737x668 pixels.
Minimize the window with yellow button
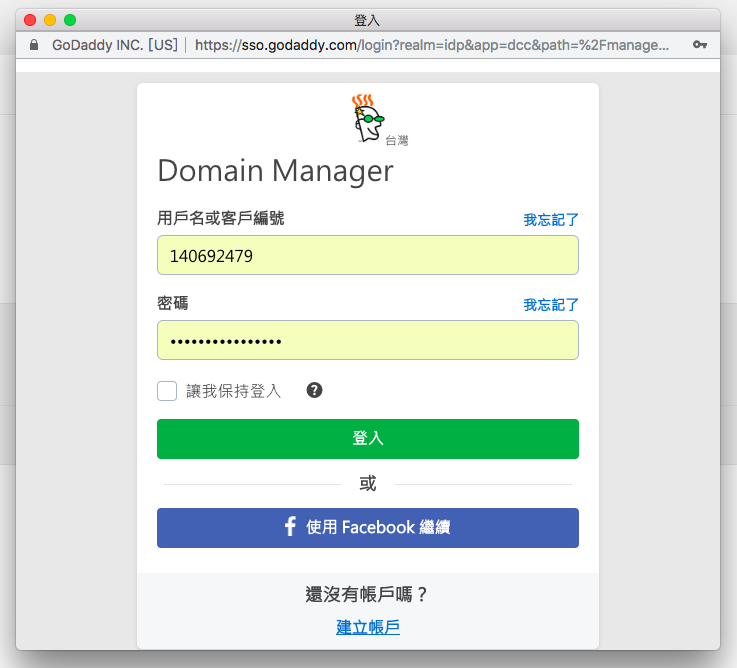[x=50, y=20]
